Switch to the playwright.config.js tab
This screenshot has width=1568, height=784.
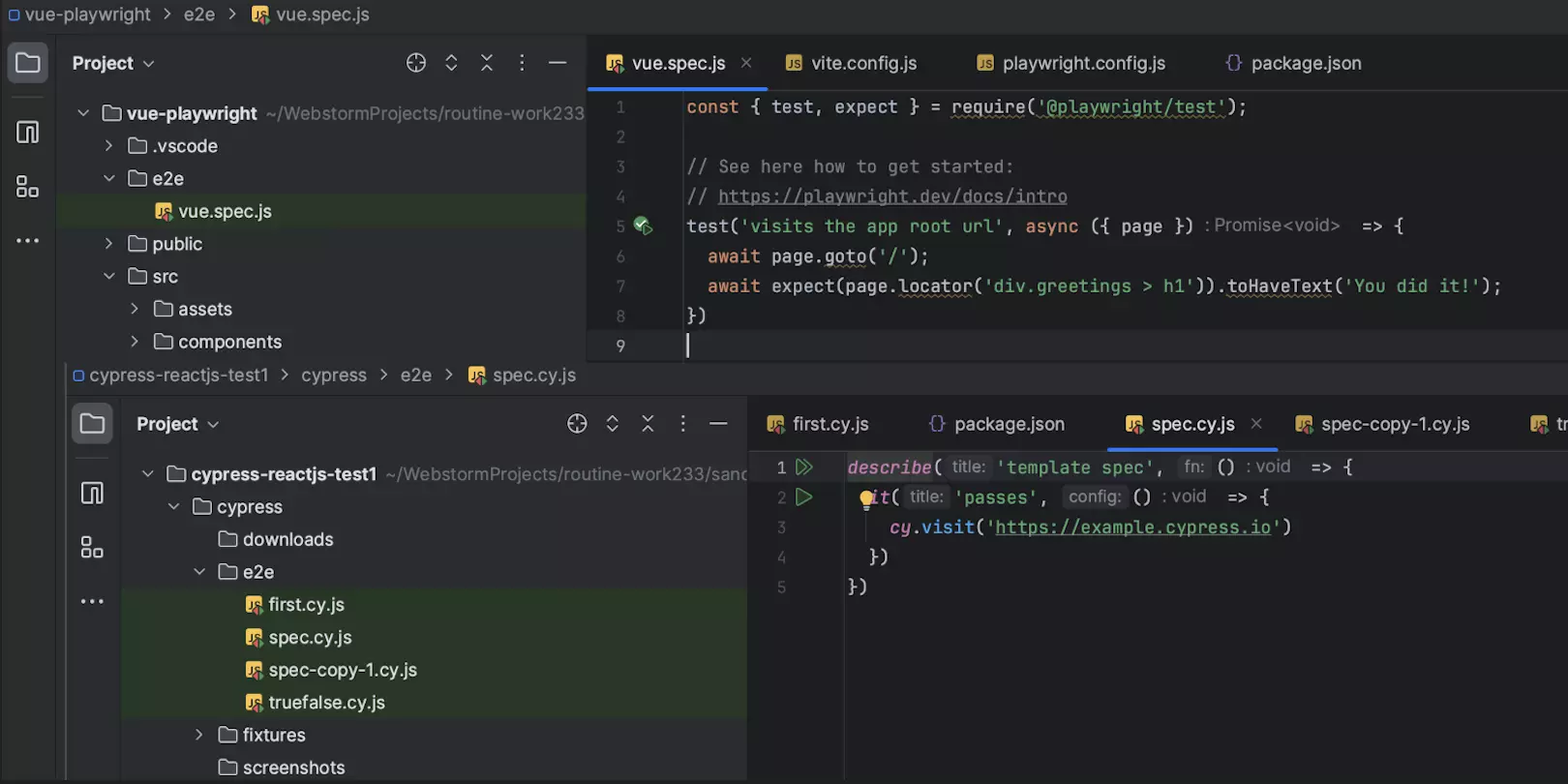(x=1083, y=63)
